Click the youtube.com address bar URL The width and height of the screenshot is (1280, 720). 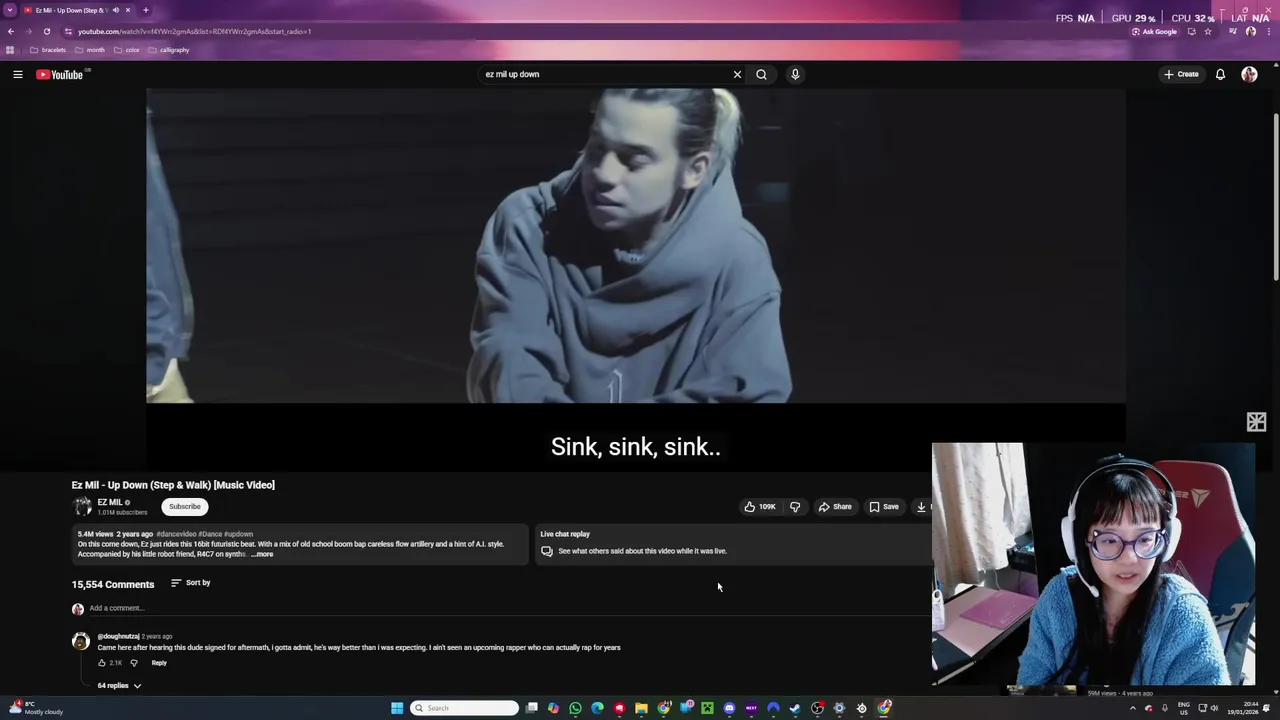coord(194,31)
